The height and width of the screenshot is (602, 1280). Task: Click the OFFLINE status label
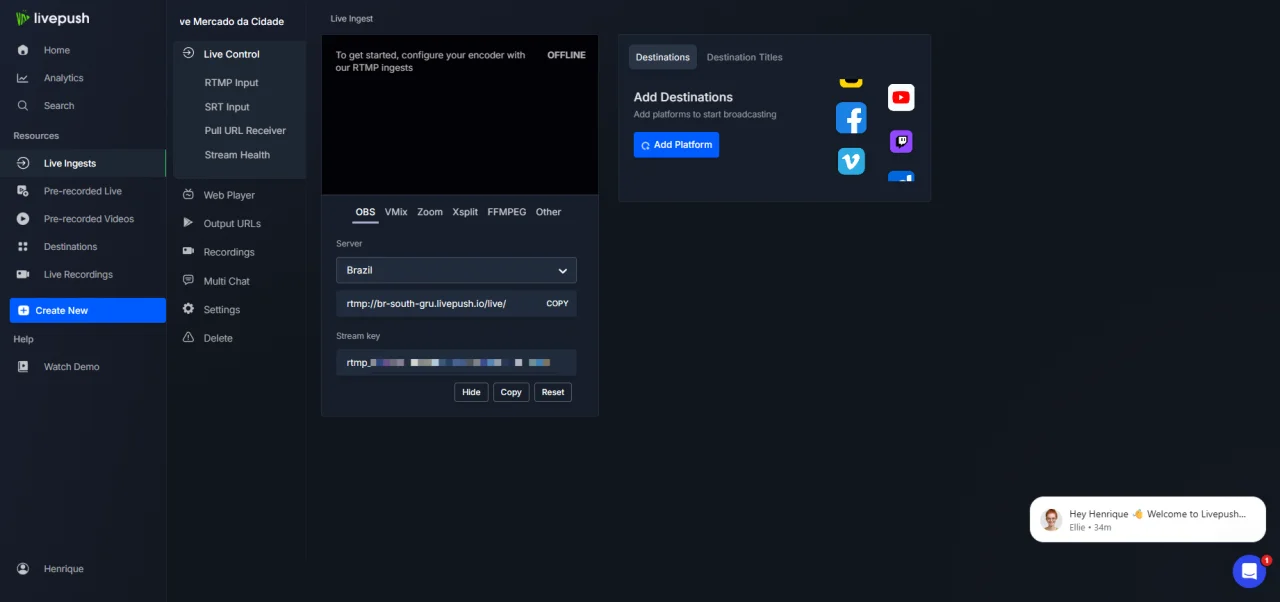[566, 55]
